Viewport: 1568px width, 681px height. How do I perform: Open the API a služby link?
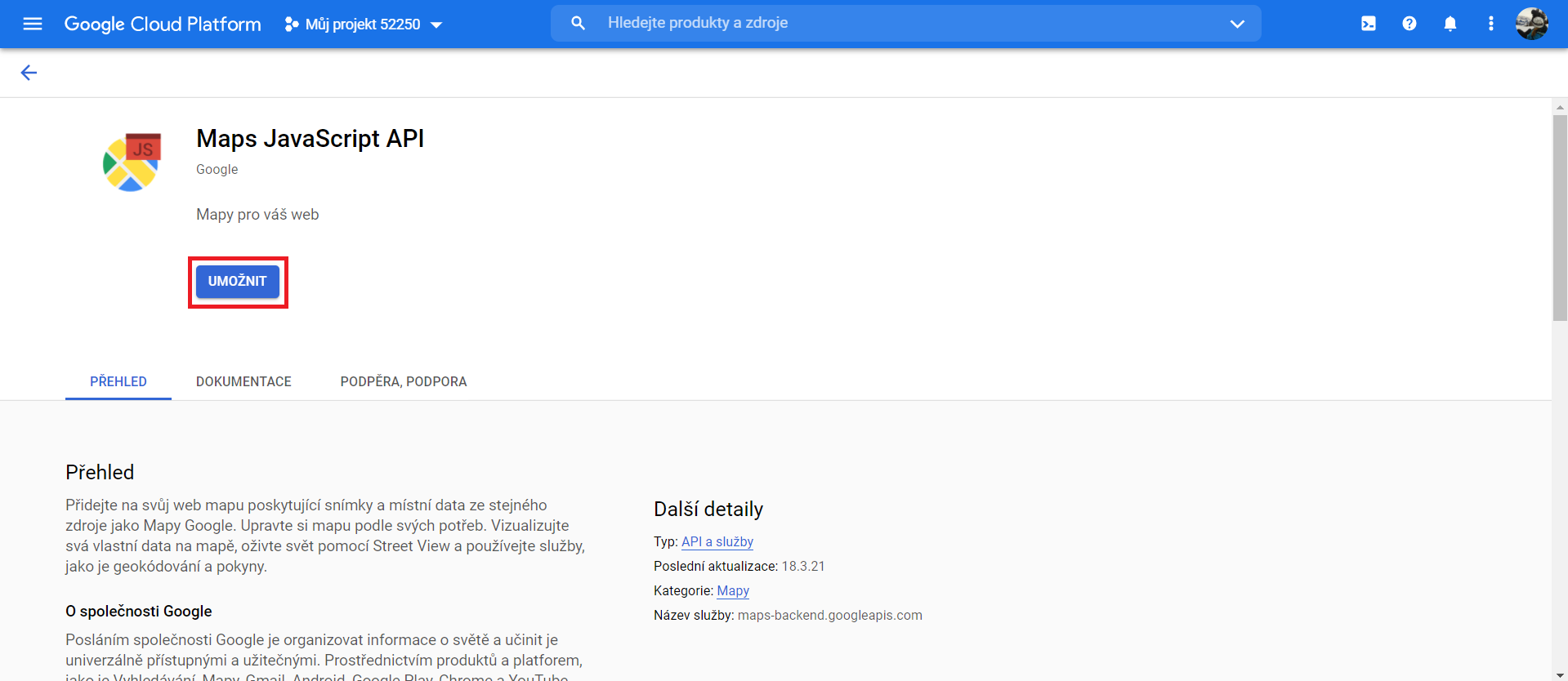pyautogui.click(x=717, y=541)
